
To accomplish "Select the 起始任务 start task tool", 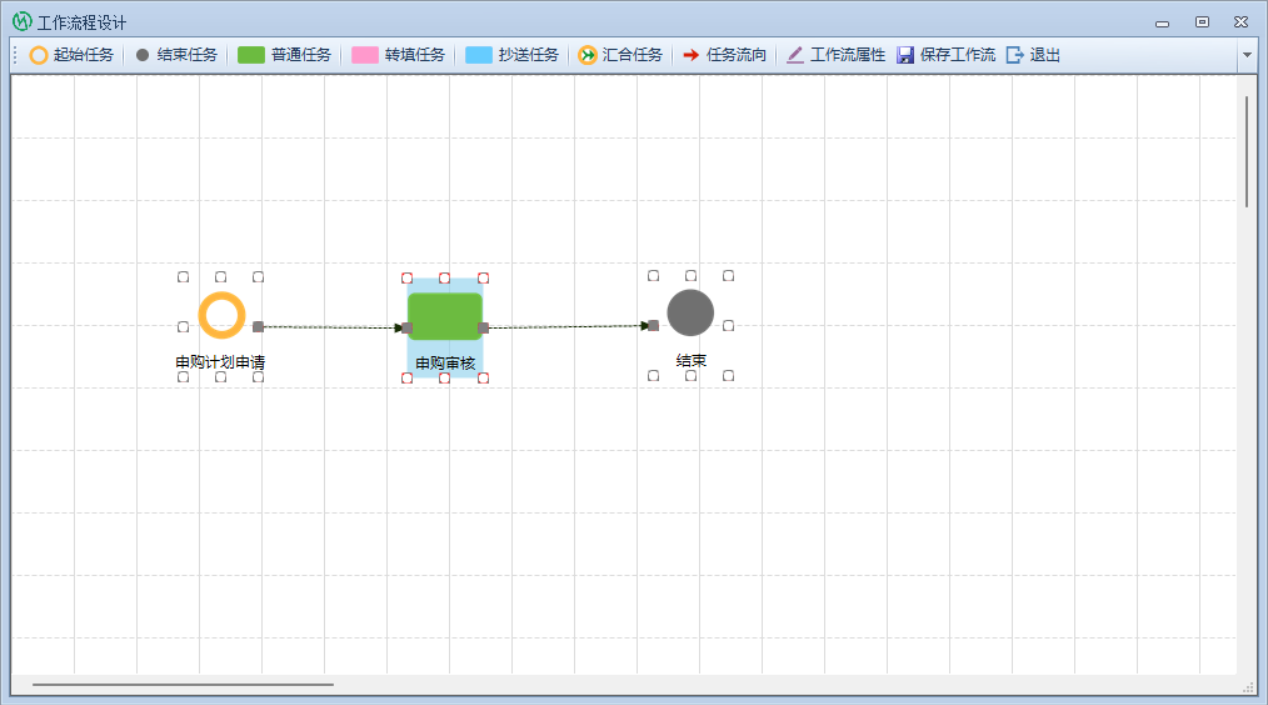I will tap(71, 55).
